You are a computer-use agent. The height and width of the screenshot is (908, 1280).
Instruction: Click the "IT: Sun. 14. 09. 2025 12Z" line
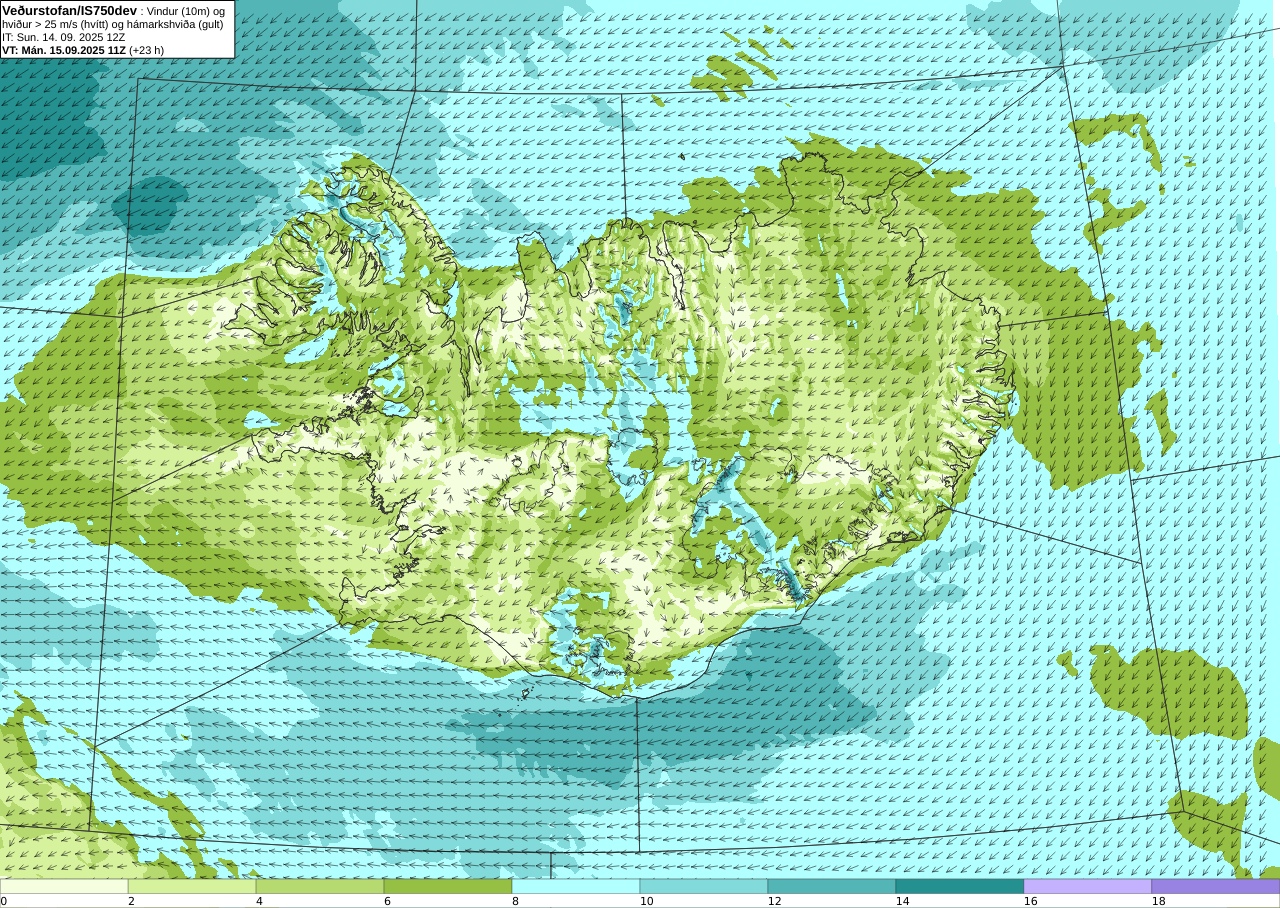(63, 37)
